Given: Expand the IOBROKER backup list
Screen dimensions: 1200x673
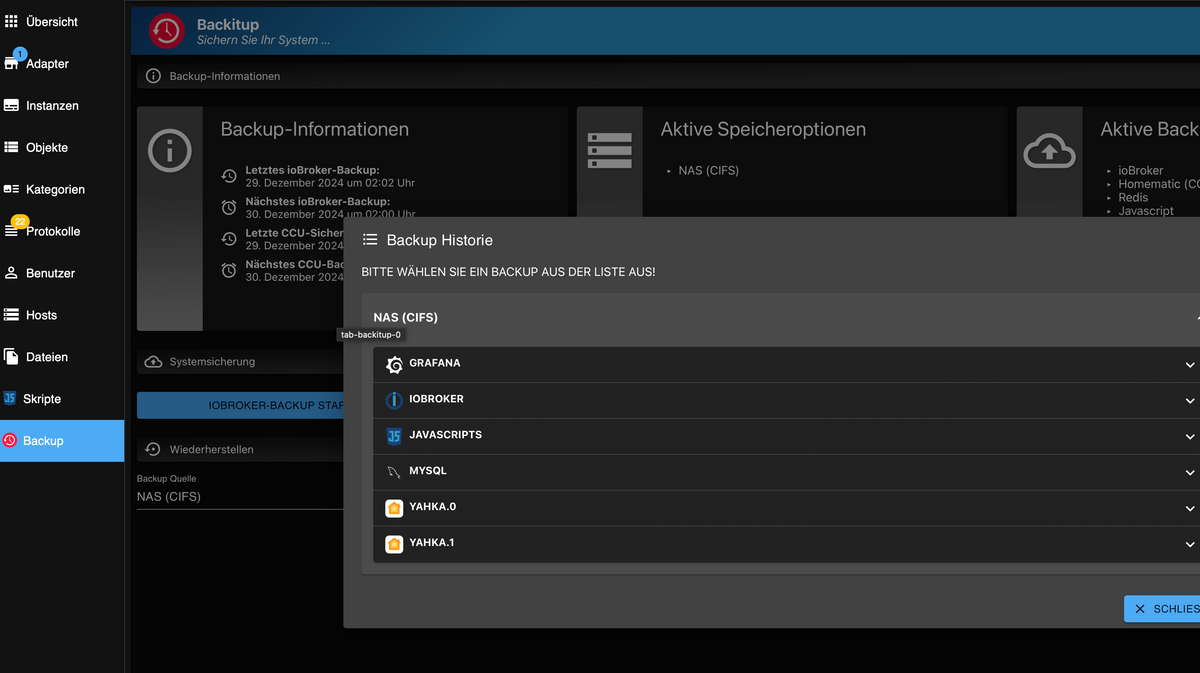Looking at the screenshot, I should 1190,401.
